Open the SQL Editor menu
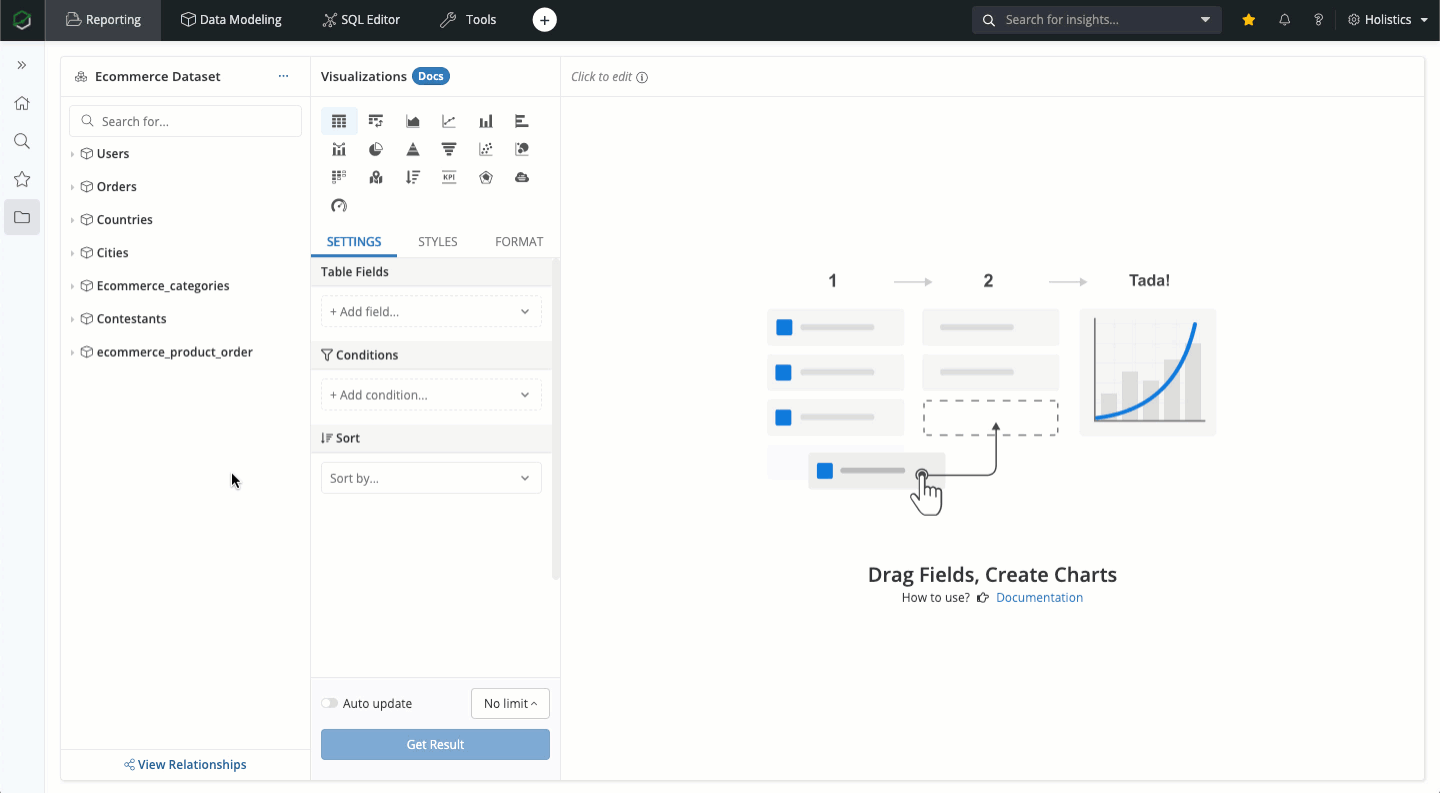 coord(361,20)
